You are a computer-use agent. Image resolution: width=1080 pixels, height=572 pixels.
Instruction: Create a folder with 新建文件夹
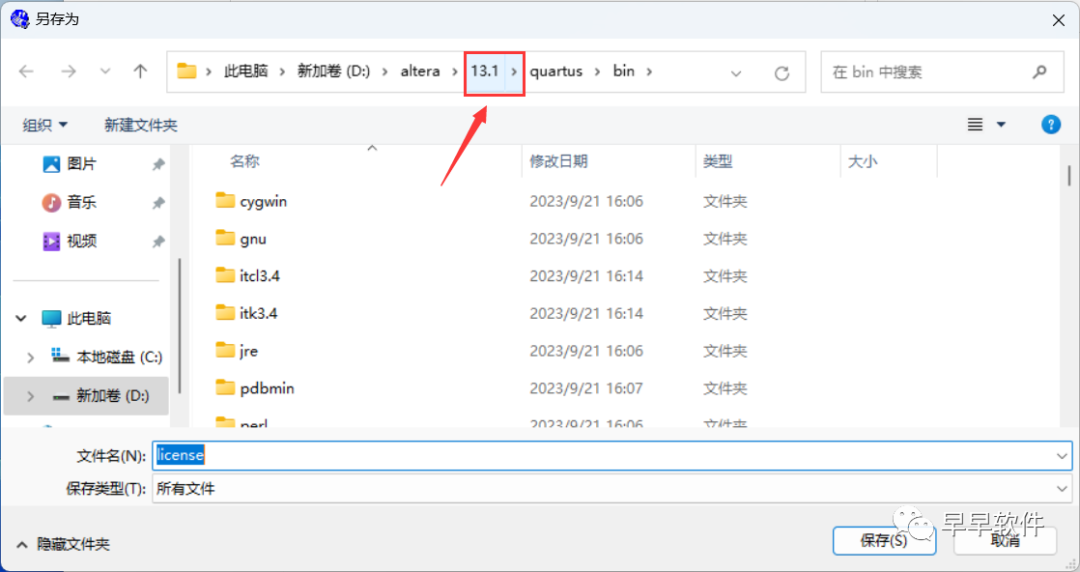click(x=141, y=125)
